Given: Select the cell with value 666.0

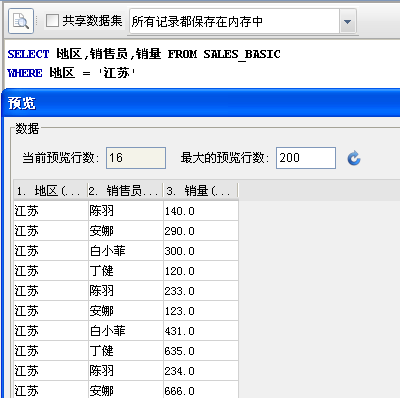Looking at the screenshot, I should tap(201, 390).
